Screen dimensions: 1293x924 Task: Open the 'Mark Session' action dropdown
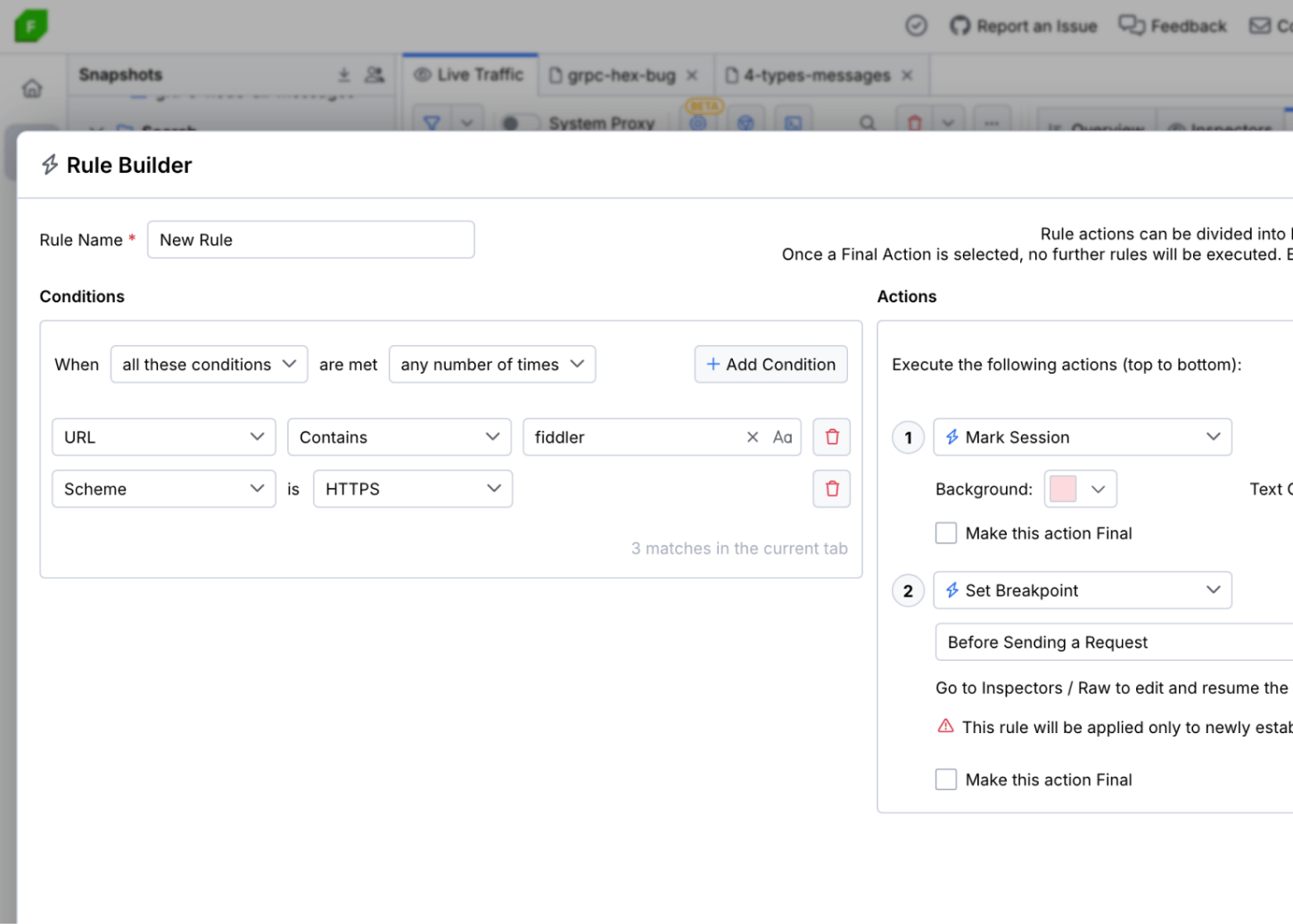(1082, 437)
